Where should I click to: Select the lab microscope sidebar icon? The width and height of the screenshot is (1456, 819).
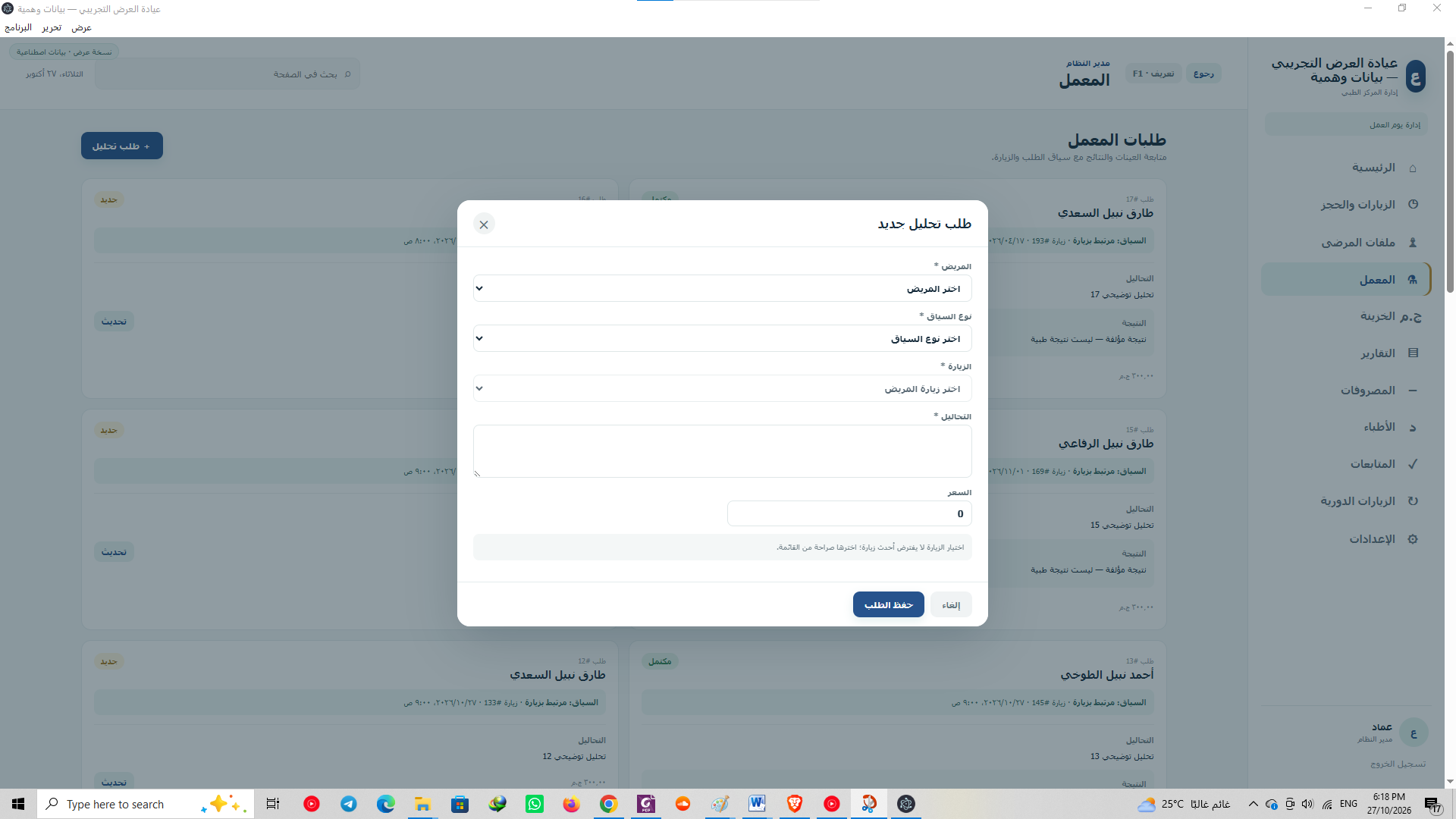[x=1413, y=279]
